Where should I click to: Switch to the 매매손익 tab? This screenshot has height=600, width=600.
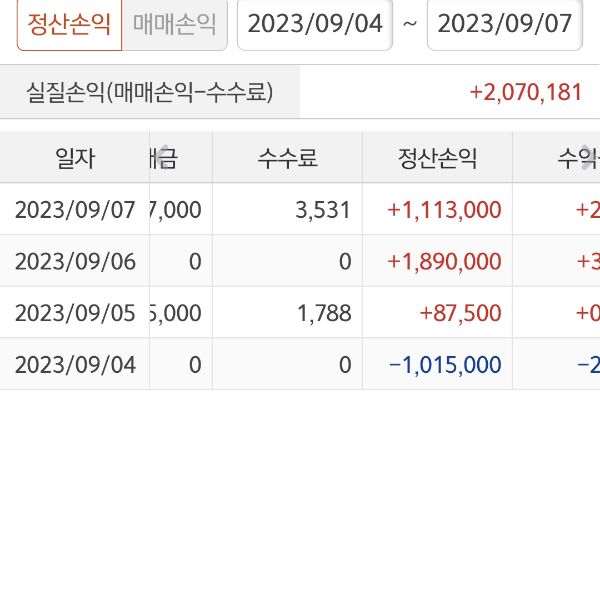pyautogui.click(x=175, y=23)
